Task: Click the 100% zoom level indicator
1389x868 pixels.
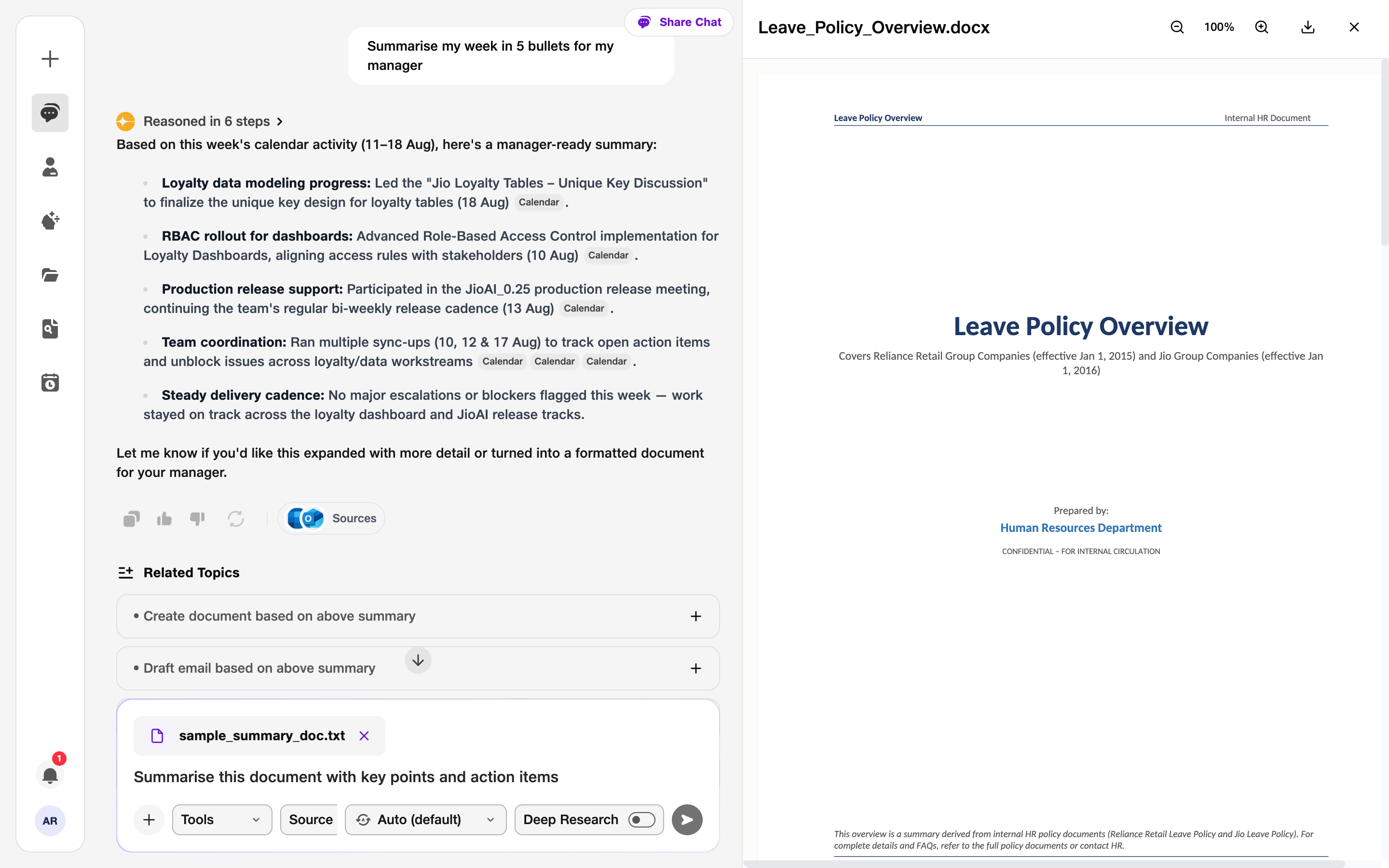Action: pyautogui.click(x=1219, y=27)
